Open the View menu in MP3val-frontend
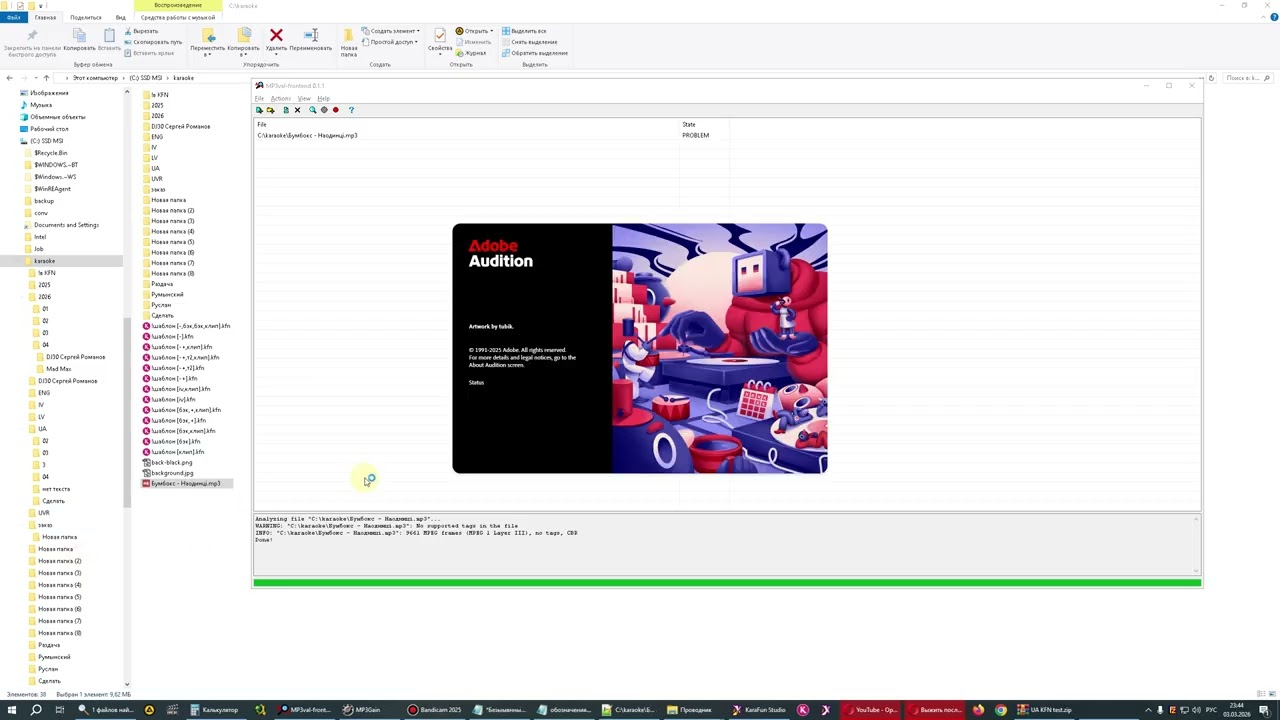The height and width of the screenshot is (720, 1280). pyautogui.click(x=304, y=98)
